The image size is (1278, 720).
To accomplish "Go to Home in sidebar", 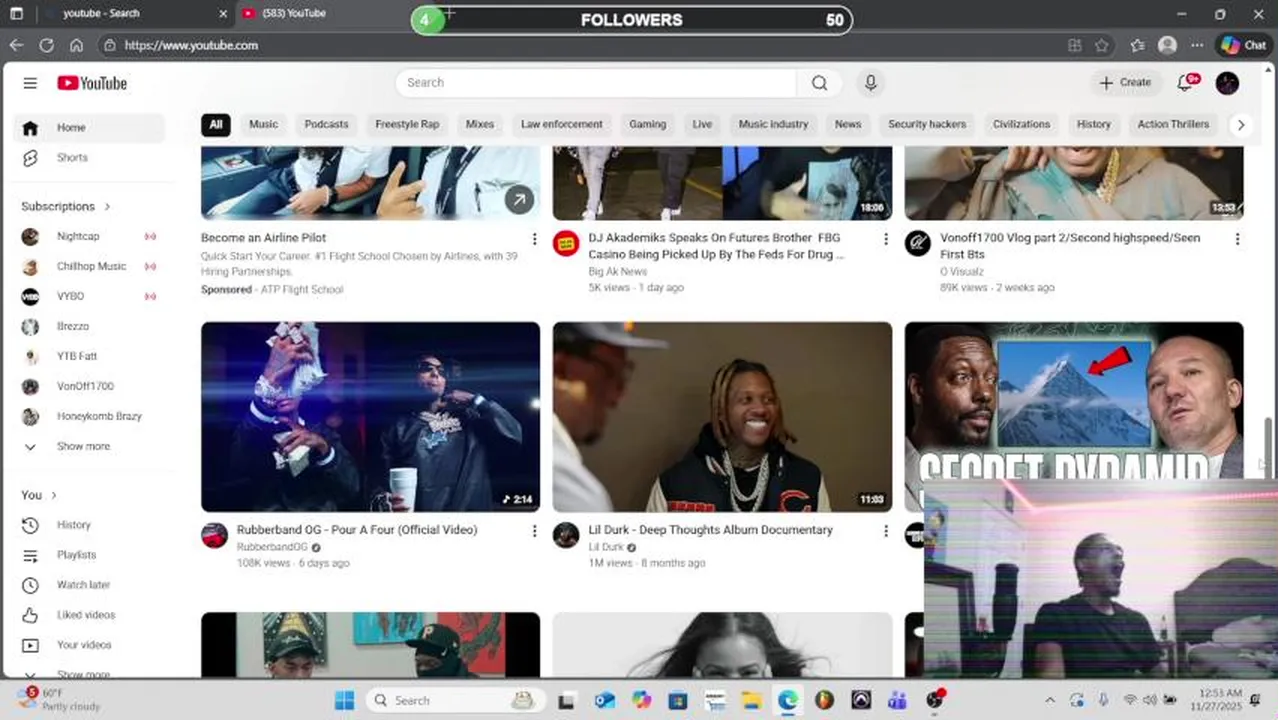I will point(90,128).
